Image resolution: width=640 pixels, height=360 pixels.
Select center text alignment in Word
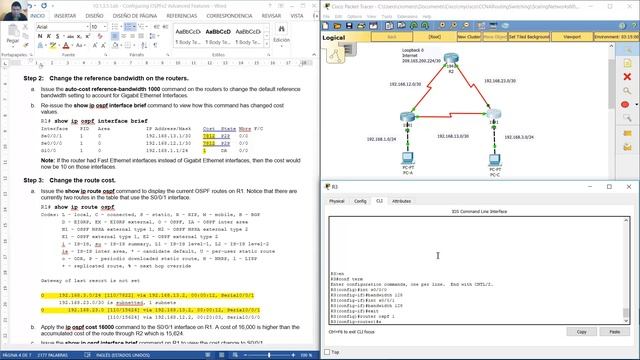coord(124,36)
